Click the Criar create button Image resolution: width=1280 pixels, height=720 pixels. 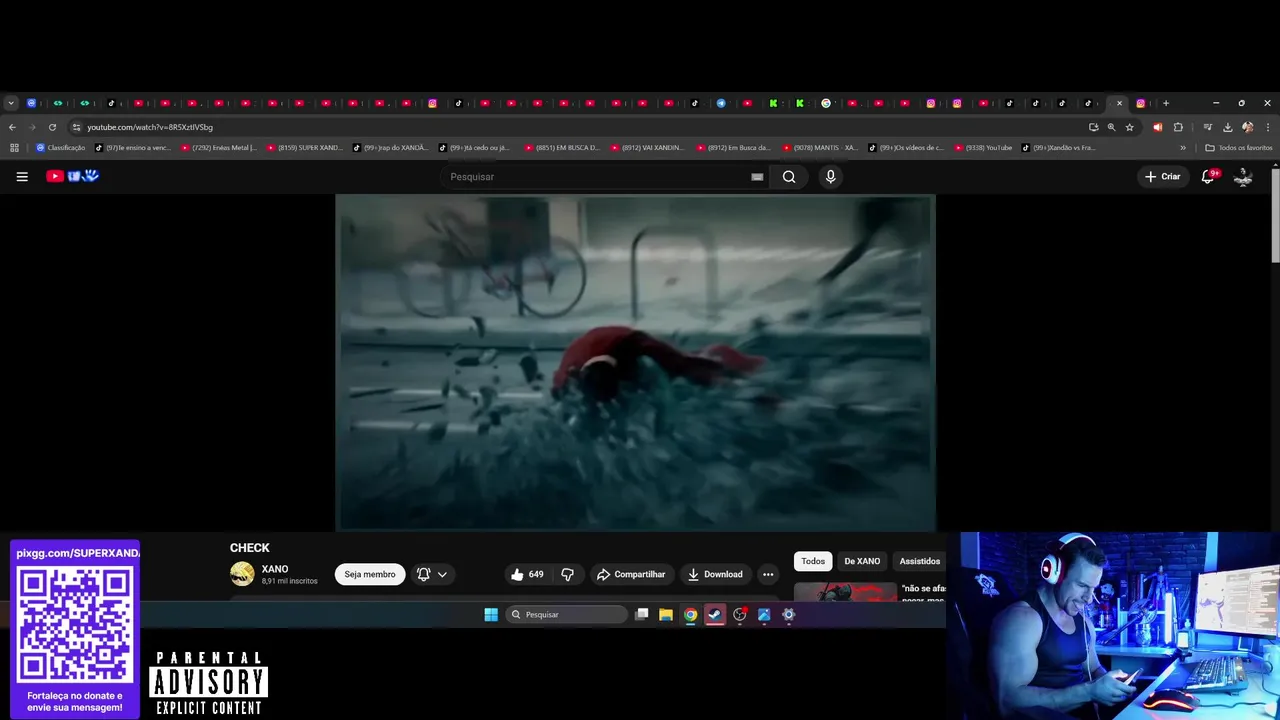click(x=1163, y=177)
